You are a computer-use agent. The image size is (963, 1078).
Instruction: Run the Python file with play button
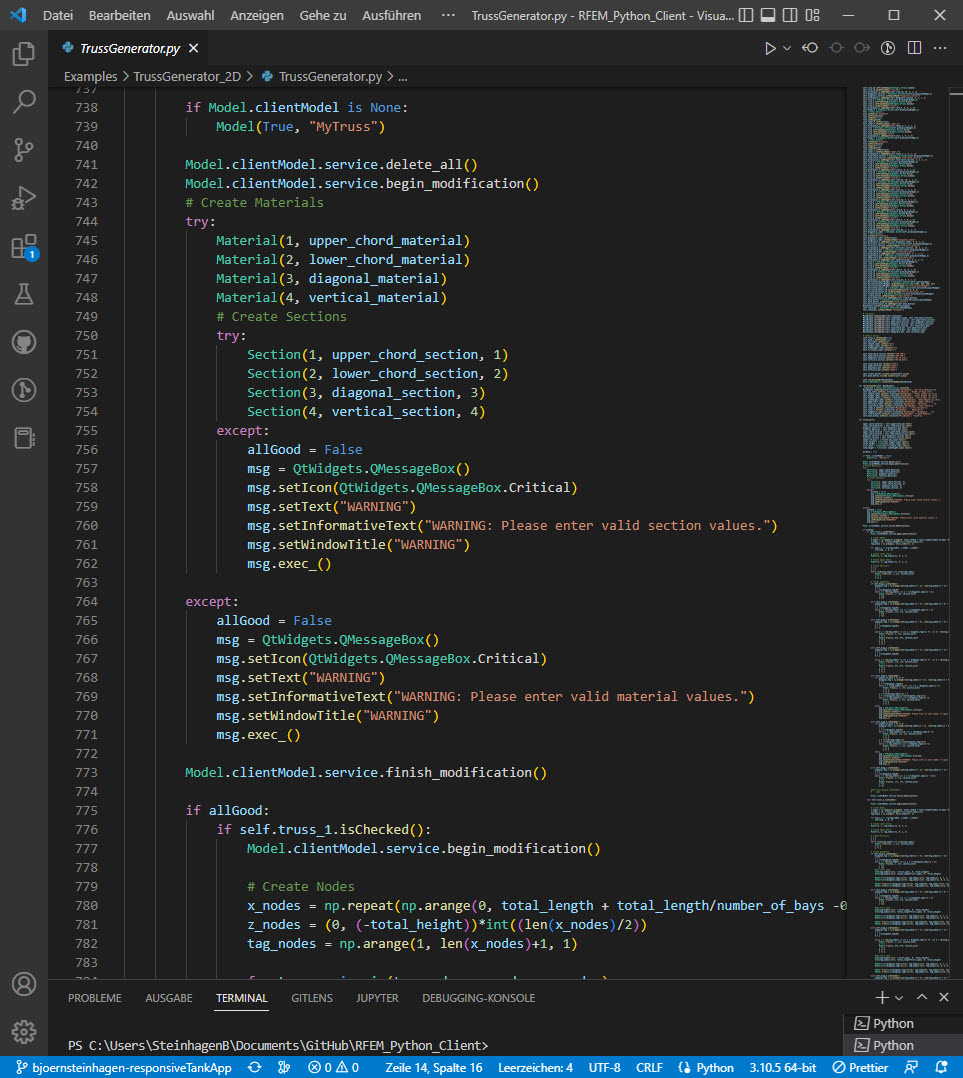[x=770, y=48]
